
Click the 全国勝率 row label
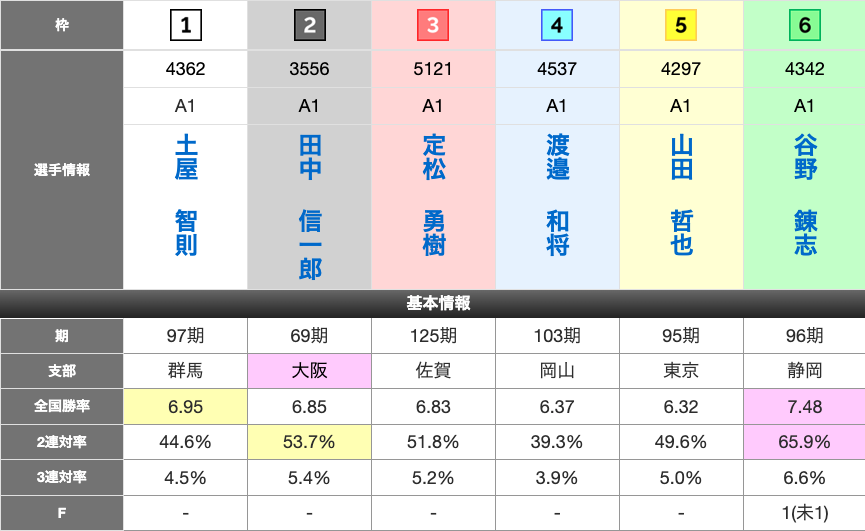tap(61, 406)
